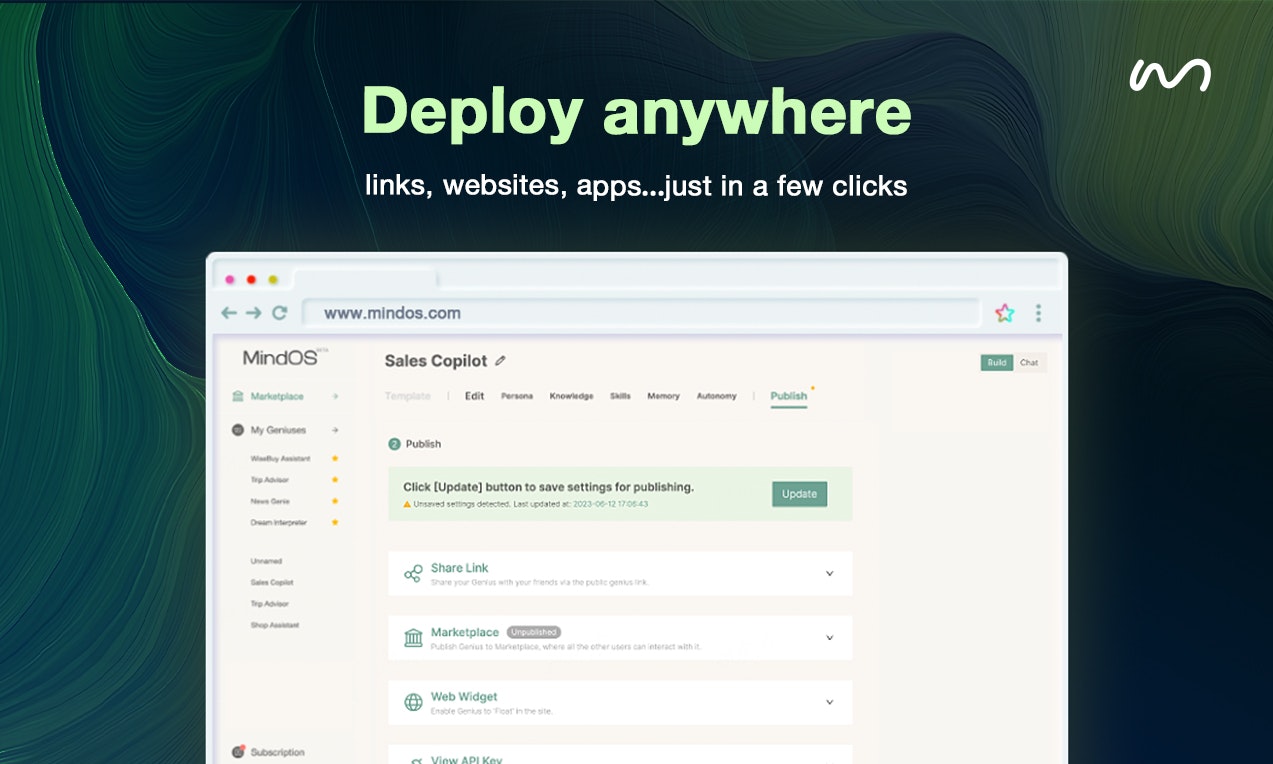The width and height of the screenshot is (1273, 764).
Task: Select Dream Interpreter in the sidebar
Action: (278, 523)
